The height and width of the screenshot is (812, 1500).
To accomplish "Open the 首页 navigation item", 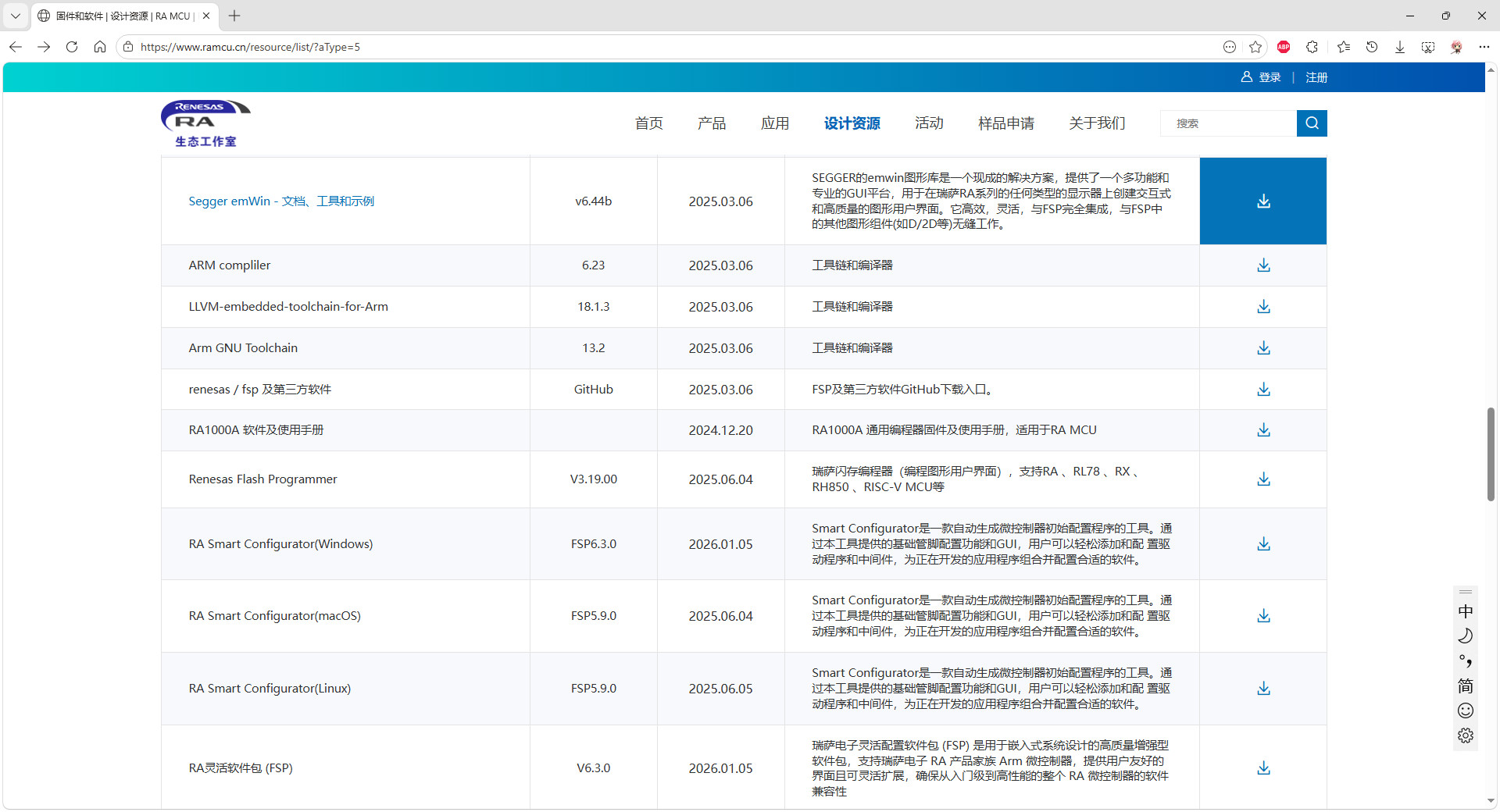I will pos(648,123).
